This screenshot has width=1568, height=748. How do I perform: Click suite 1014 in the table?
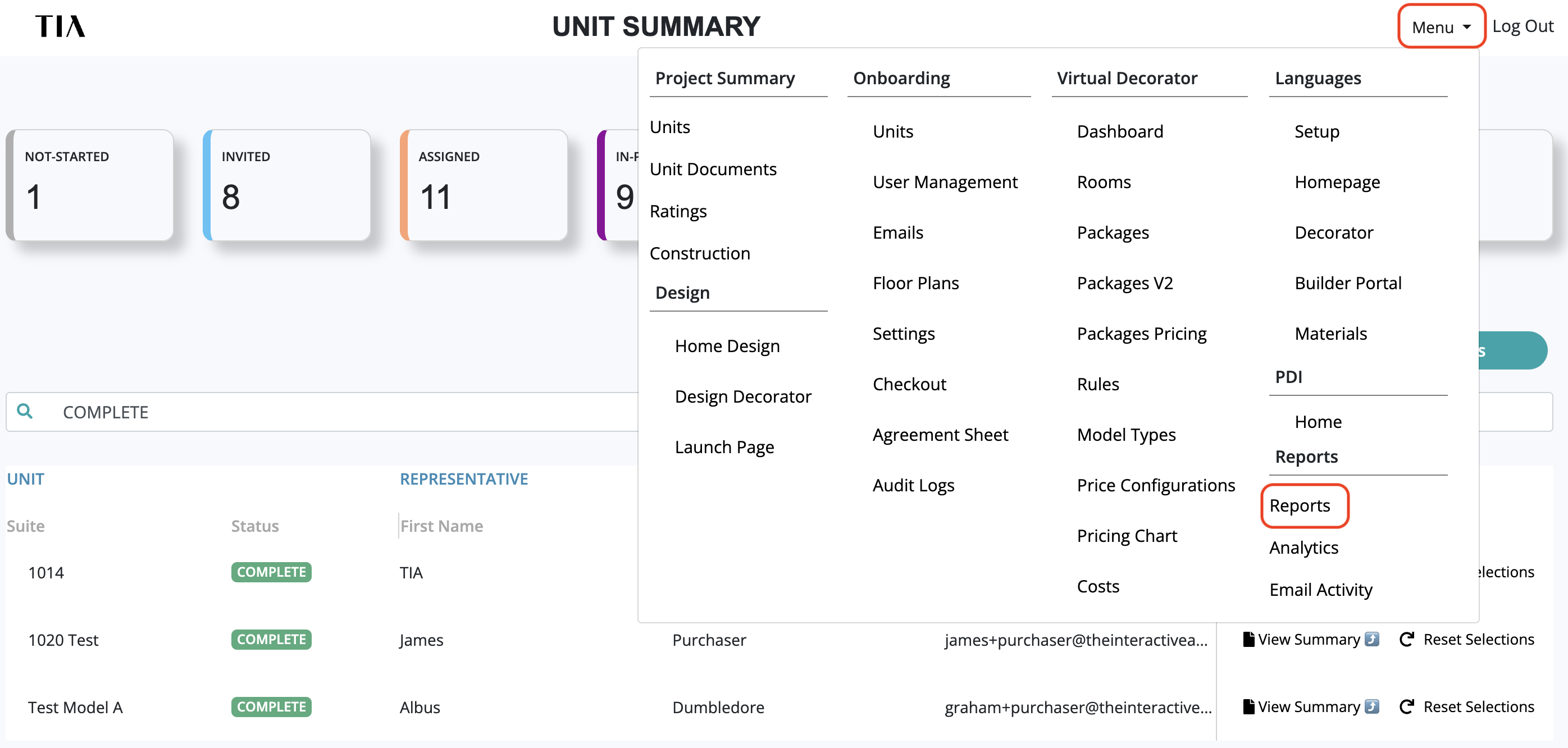(45, 572)
